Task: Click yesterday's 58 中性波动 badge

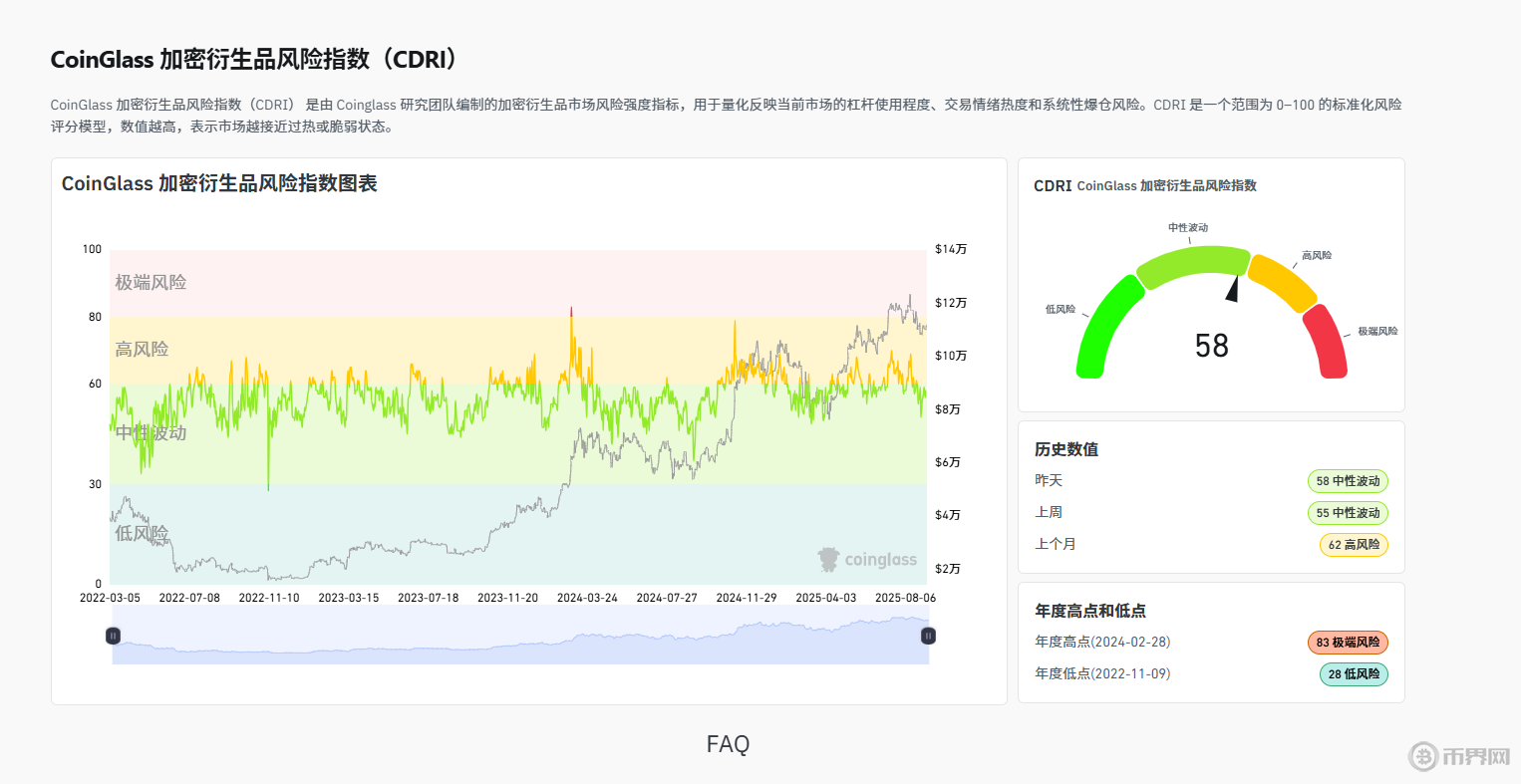Action: click(1348, 481)
